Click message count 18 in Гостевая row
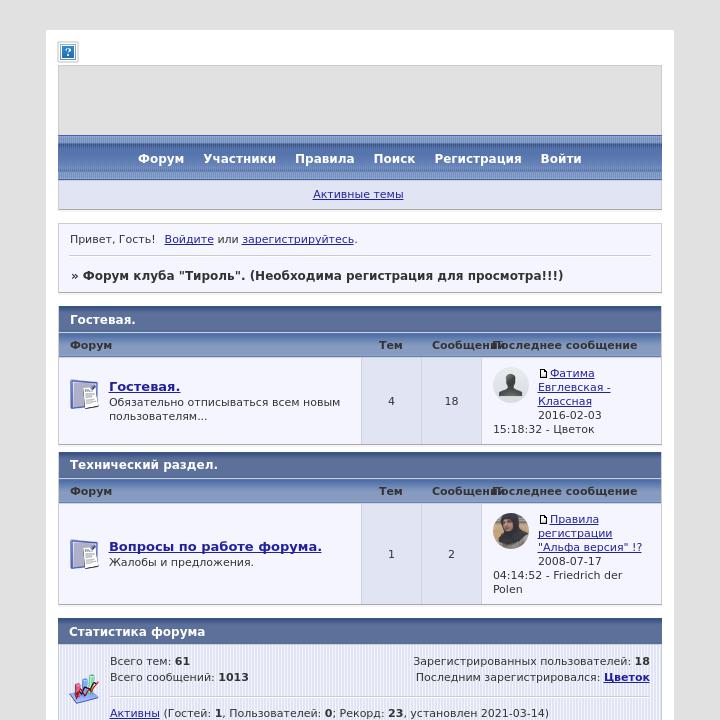 coord(451,401)
